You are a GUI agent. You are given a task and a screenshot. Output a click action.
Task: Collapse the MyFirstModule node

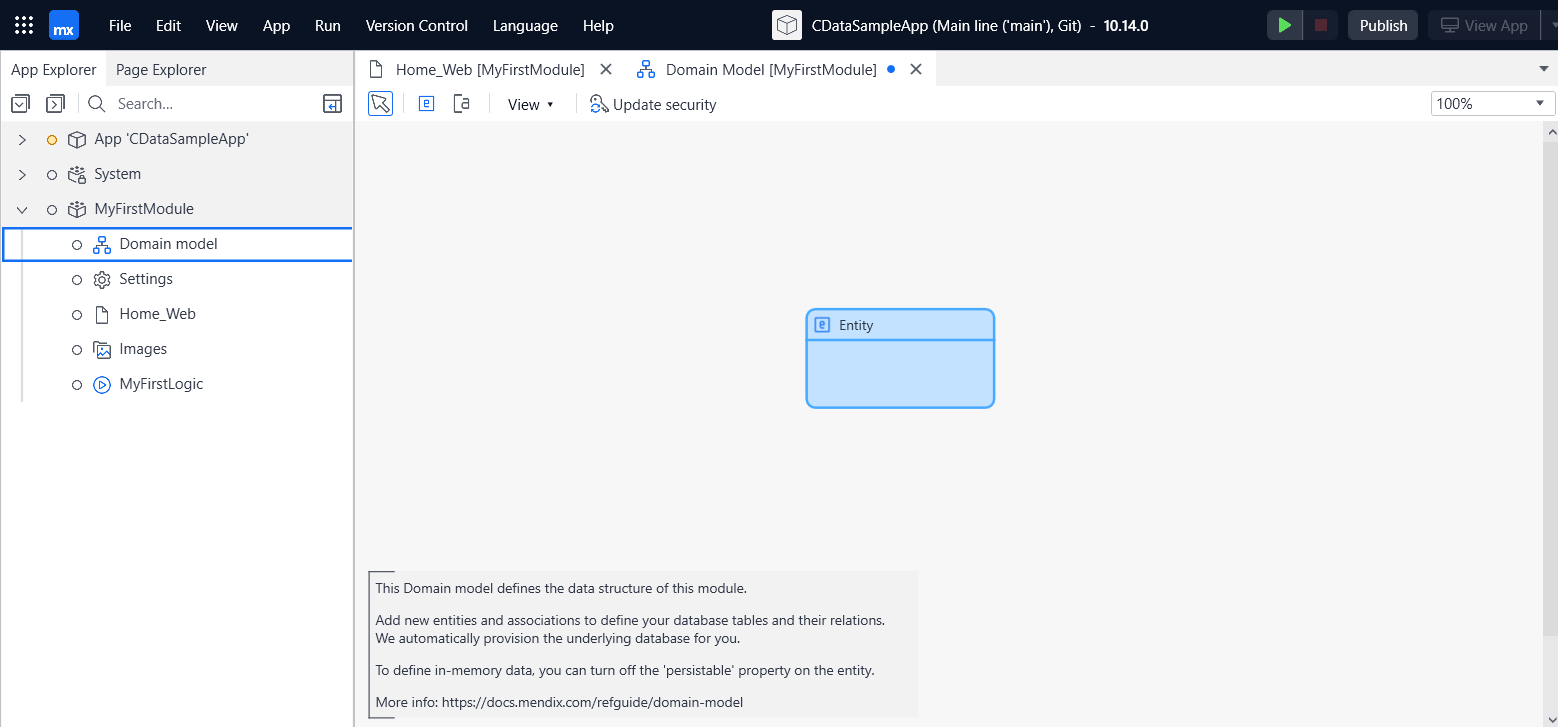pyautogui.click(x=22, y=209)
